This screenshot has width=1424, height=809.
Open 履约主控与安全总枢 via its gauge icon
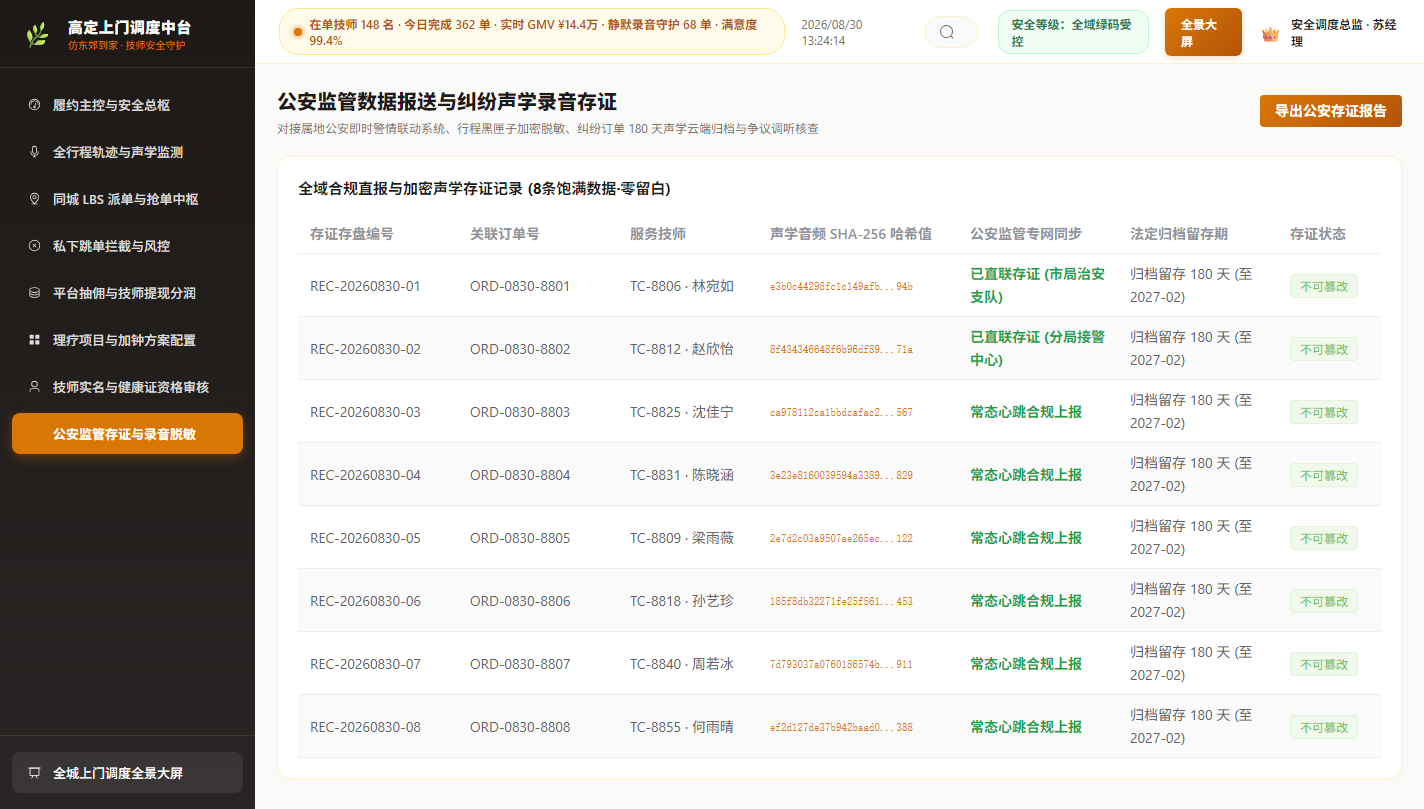[x=34, y=105]
